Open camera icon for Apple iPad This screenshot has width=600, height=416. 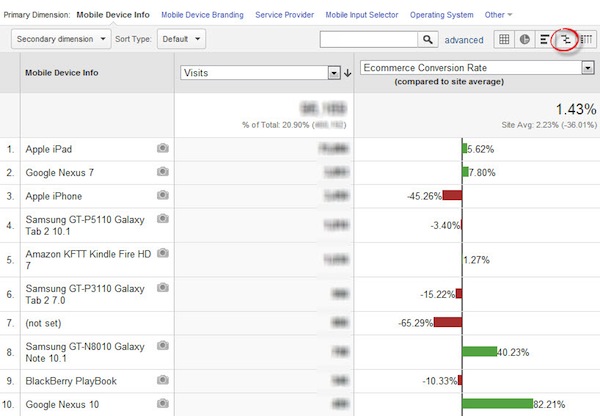[163, 148]
